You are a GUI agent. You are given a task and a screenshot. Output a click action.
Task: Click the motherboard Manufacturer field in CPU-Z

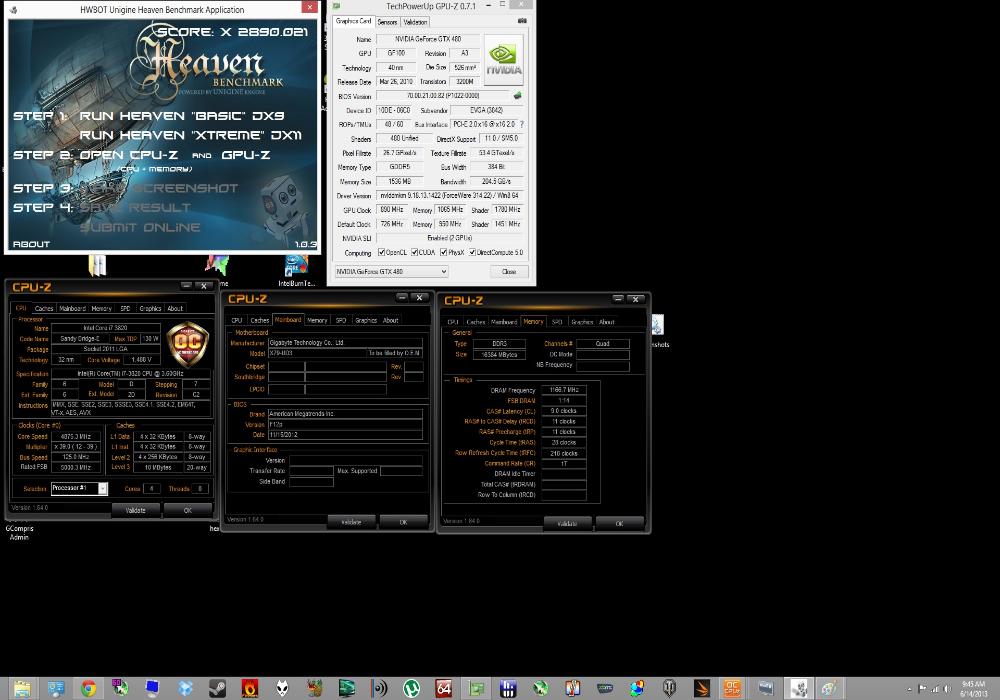[345, 342]
